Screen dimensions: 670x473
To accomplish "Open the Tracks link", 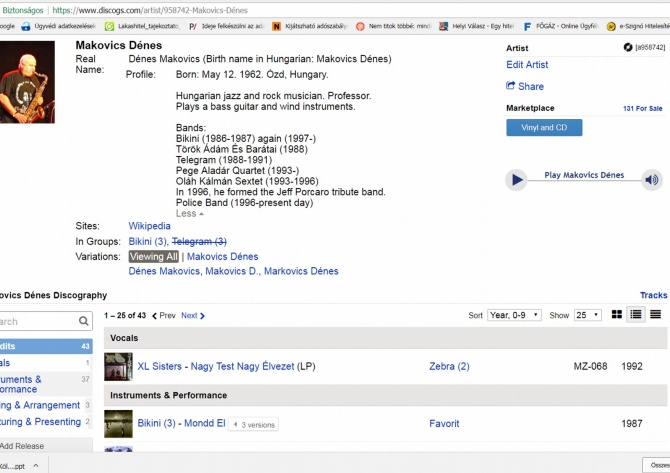I will coord(653,295).
